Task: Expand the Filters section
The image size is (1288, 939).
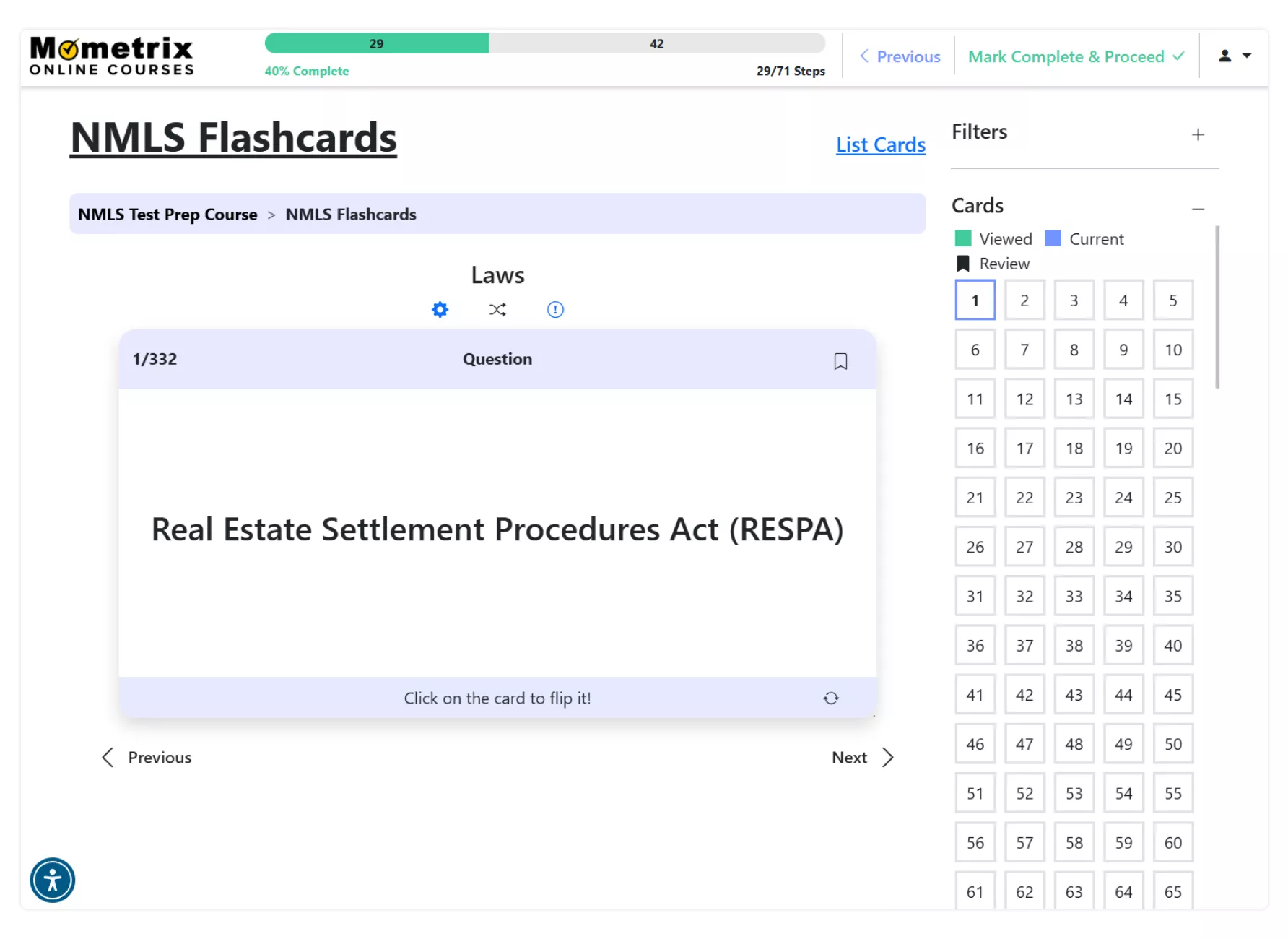Action: (1198, 134)
